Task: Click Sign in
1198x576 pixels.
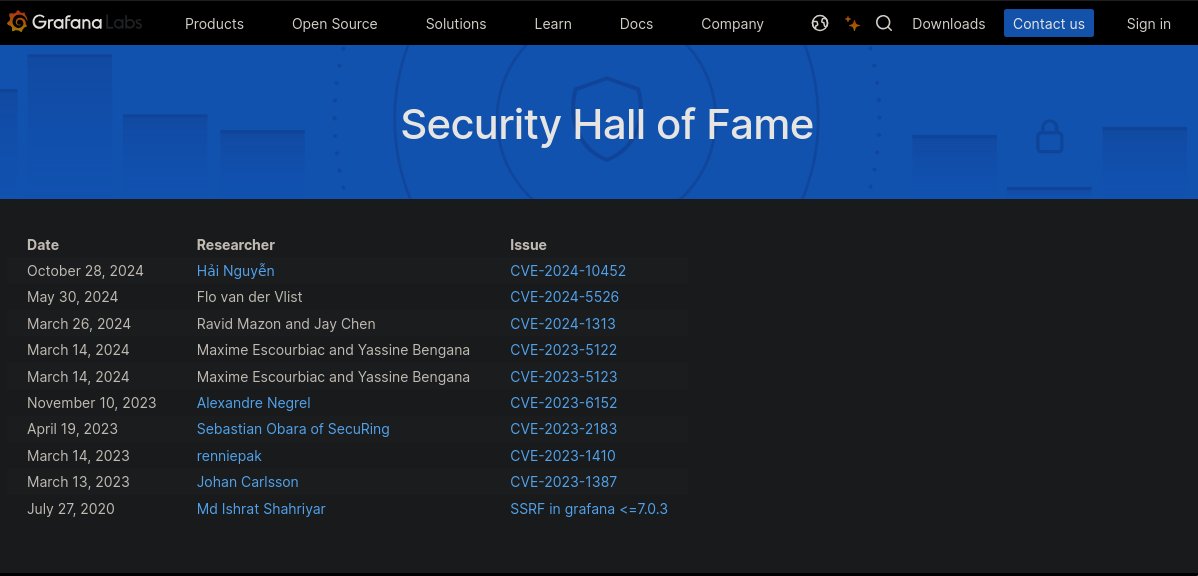Action: [1148, 23]
